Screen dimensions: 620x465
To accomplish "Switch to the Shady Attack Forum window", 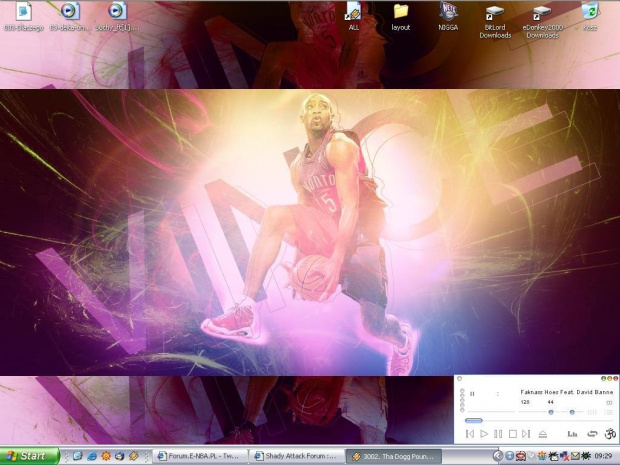I will [297, 456].
